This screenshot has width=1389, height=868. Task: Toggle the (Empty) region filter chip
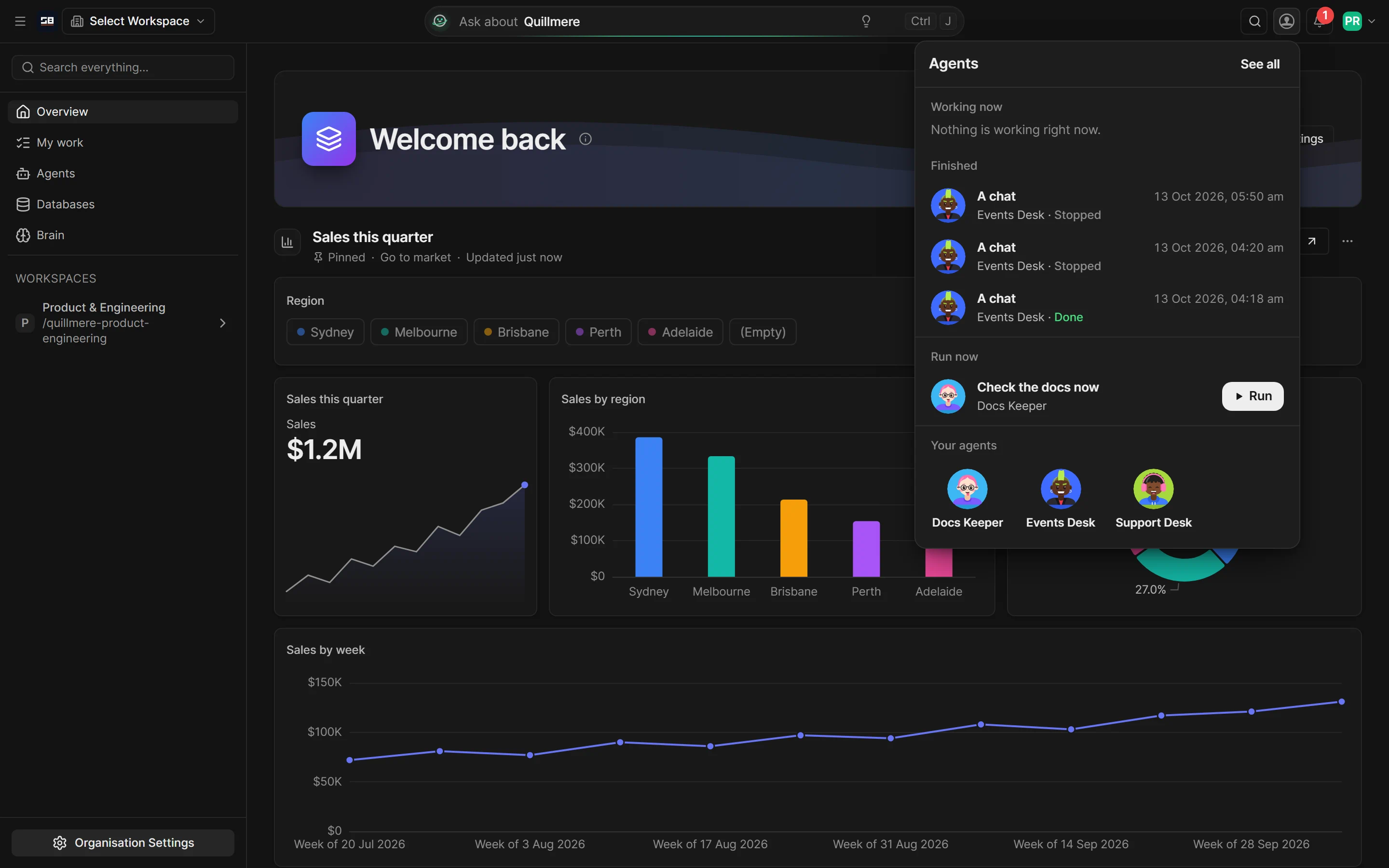pyautogui.click(x=762, y=332)
